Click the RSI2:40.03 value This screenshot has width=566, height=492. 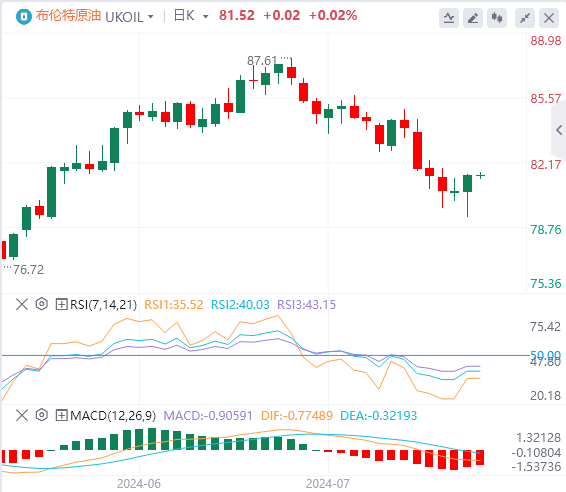click(240, 305)
